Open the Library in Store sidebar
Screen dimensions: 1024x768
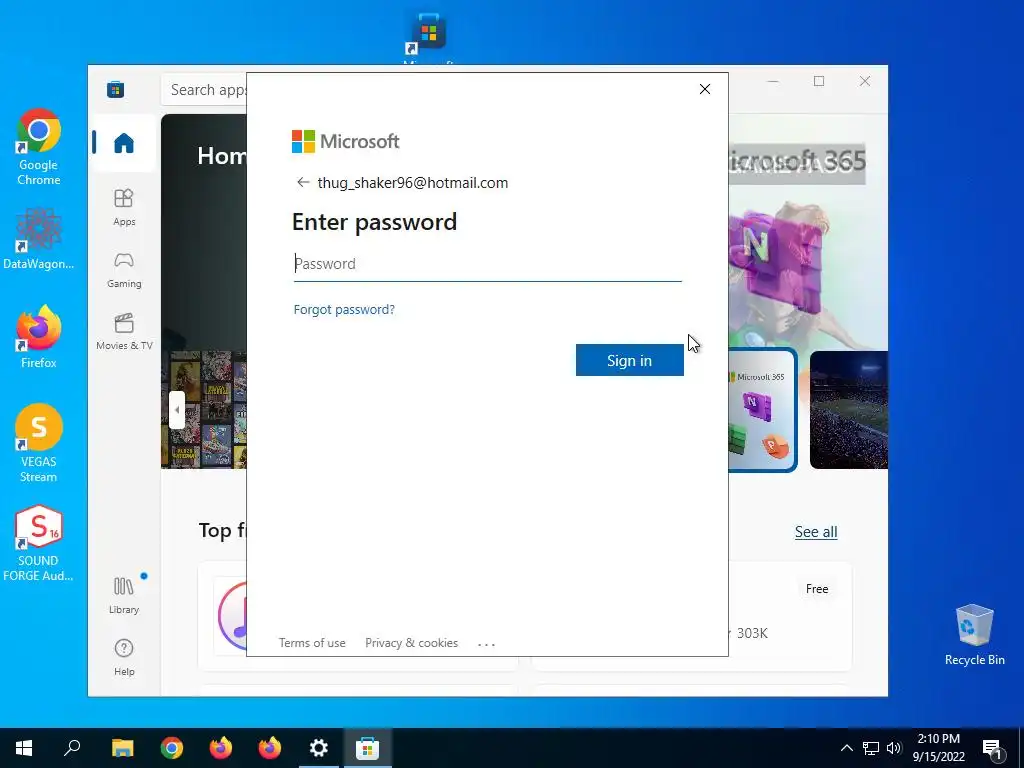pos(124,595)
